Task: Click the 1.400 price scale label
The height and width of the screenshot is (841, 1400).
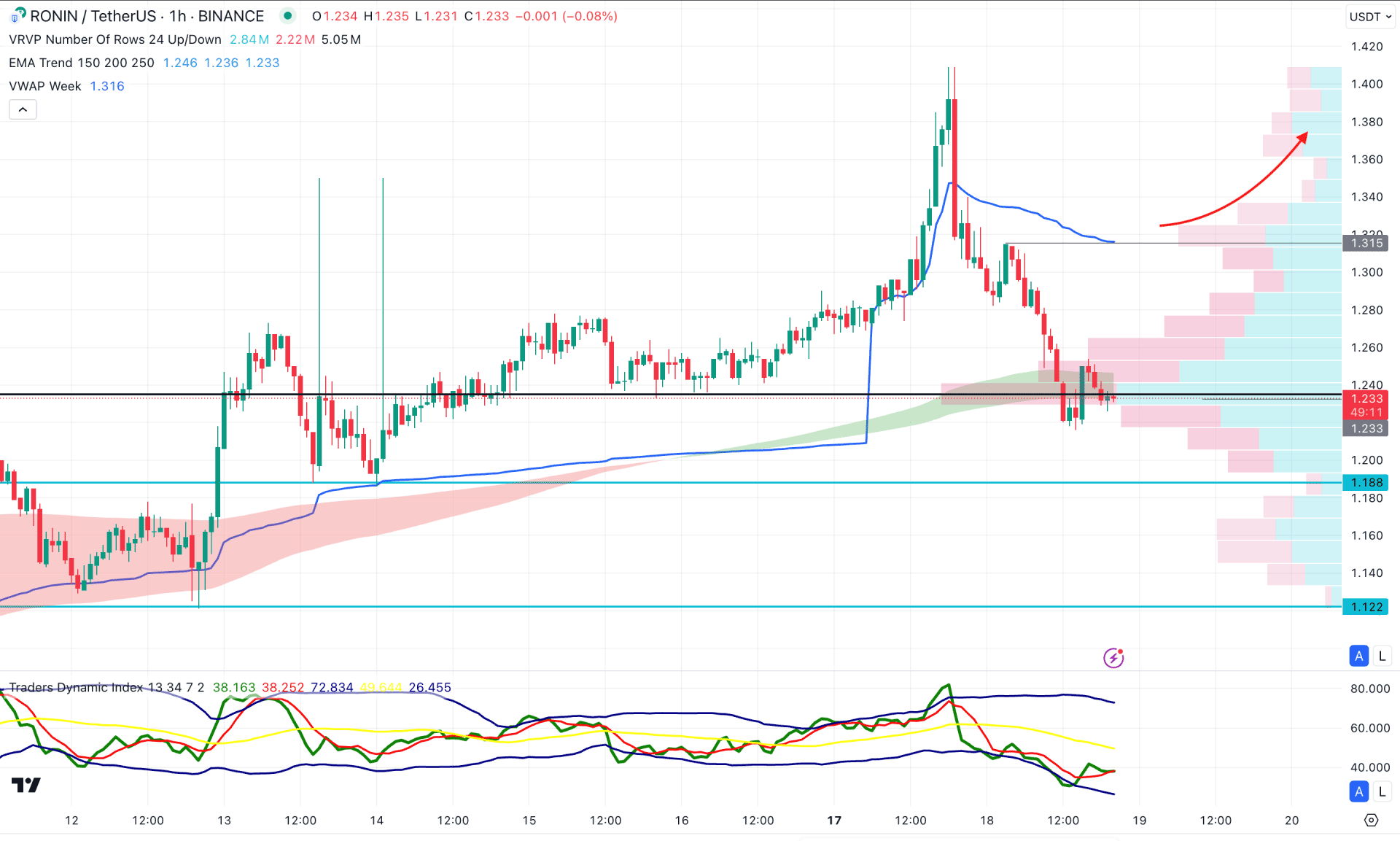Action: pos(1366,84)
